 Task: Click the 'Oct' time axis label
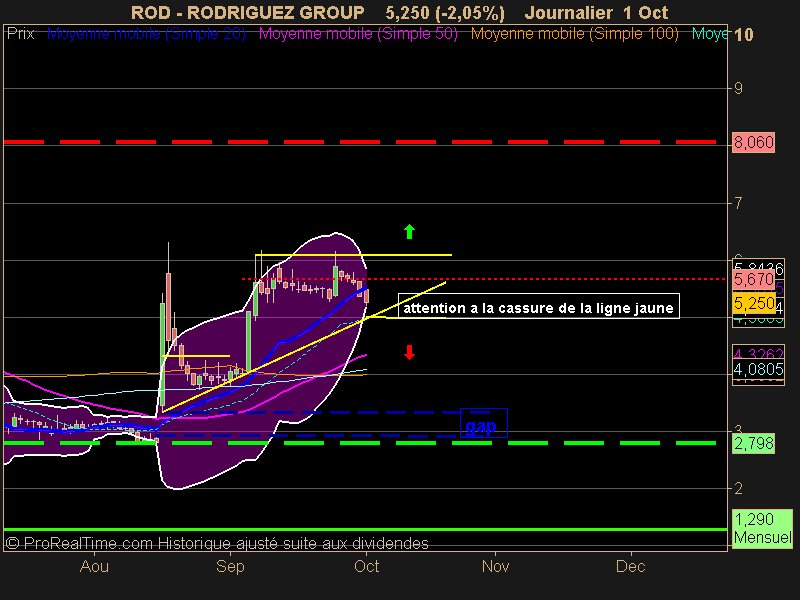[x=366, y=566]
